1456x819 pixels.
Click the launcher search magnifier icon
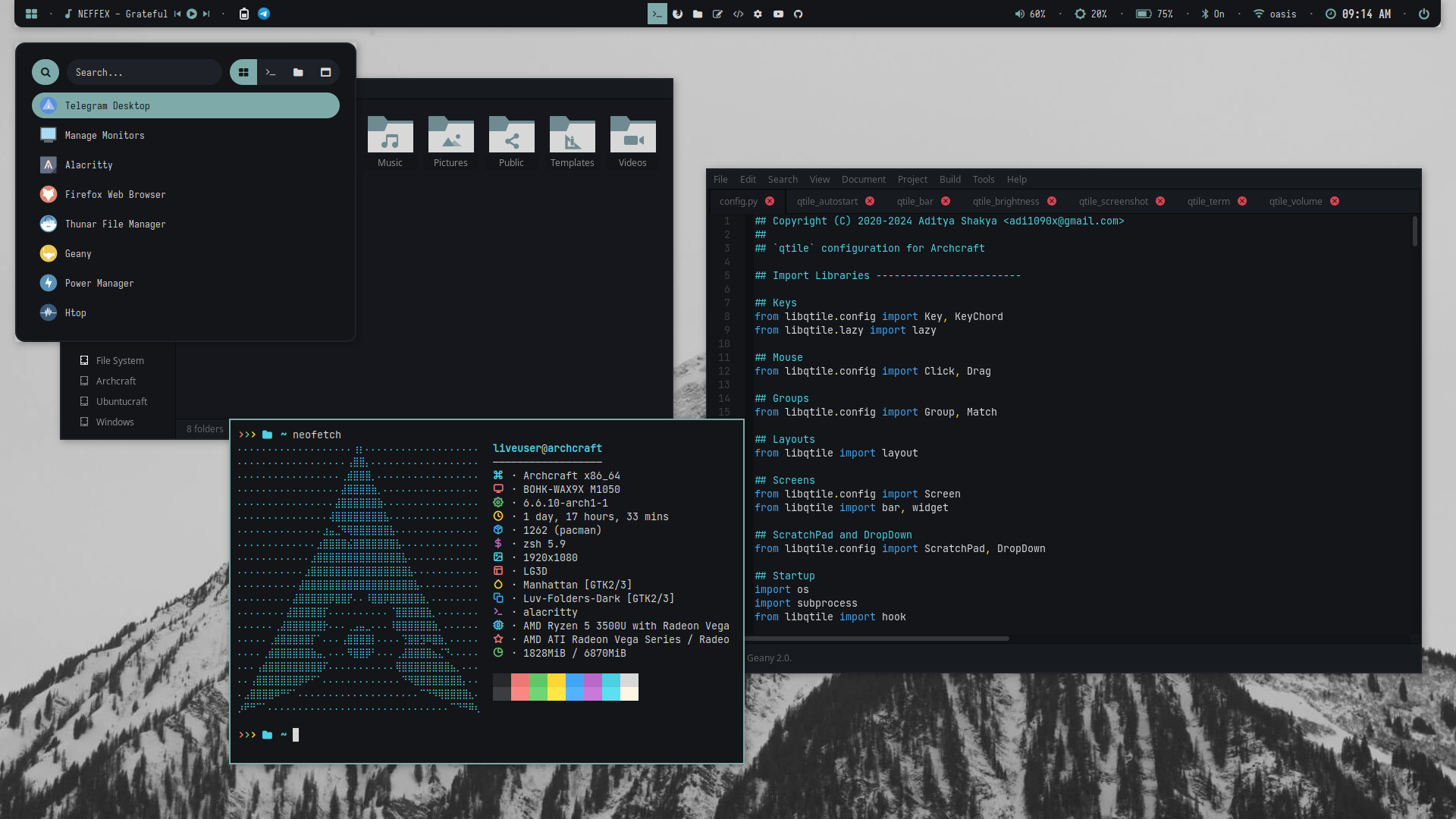point(45,73)
